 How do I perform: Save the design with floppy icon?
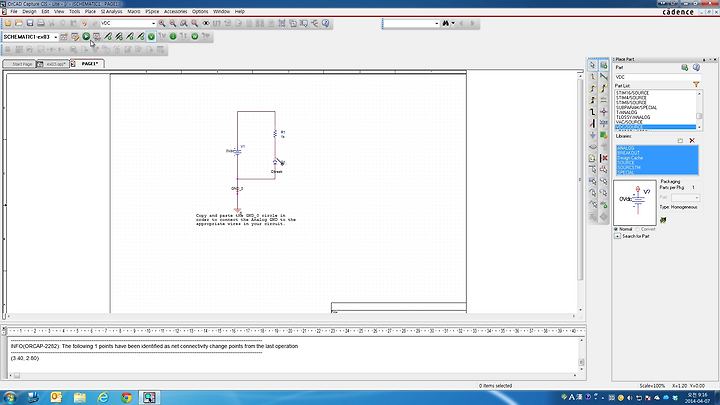30,23
